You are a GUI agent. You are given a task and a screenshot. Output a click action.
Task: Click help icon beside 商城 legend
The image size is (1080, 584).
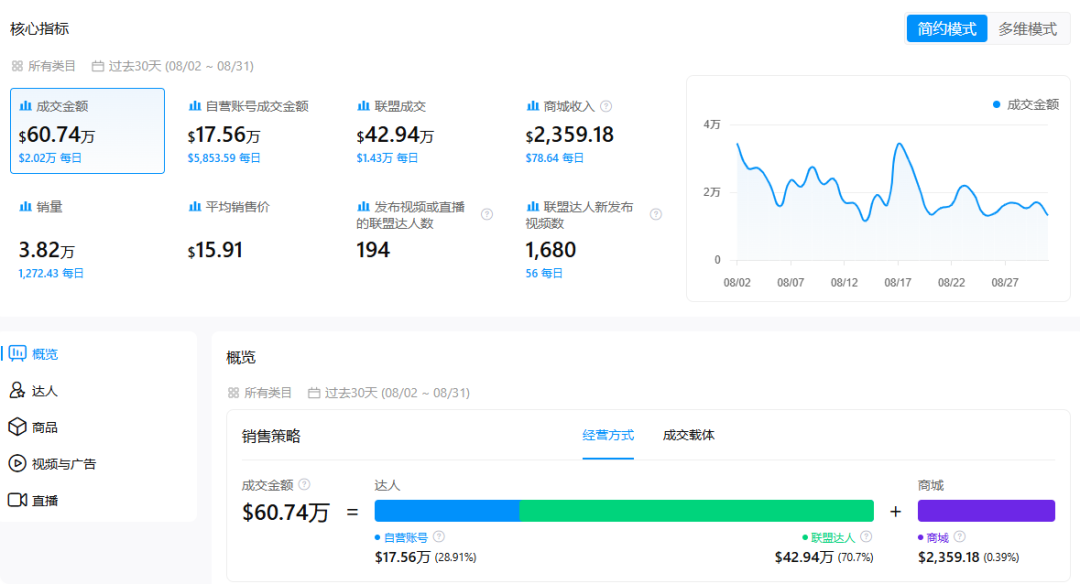coord(959,536)
